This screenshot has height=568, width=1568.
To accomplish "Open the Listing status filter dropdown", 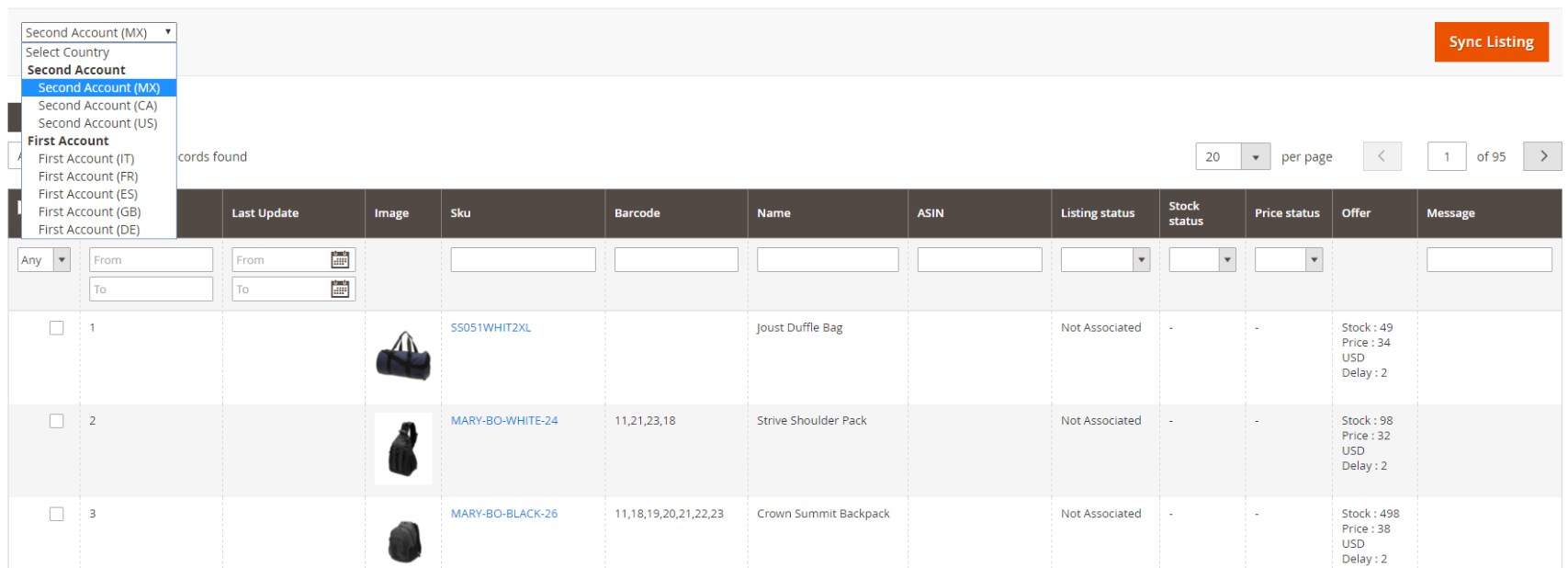I will [x=1105, y=260].
